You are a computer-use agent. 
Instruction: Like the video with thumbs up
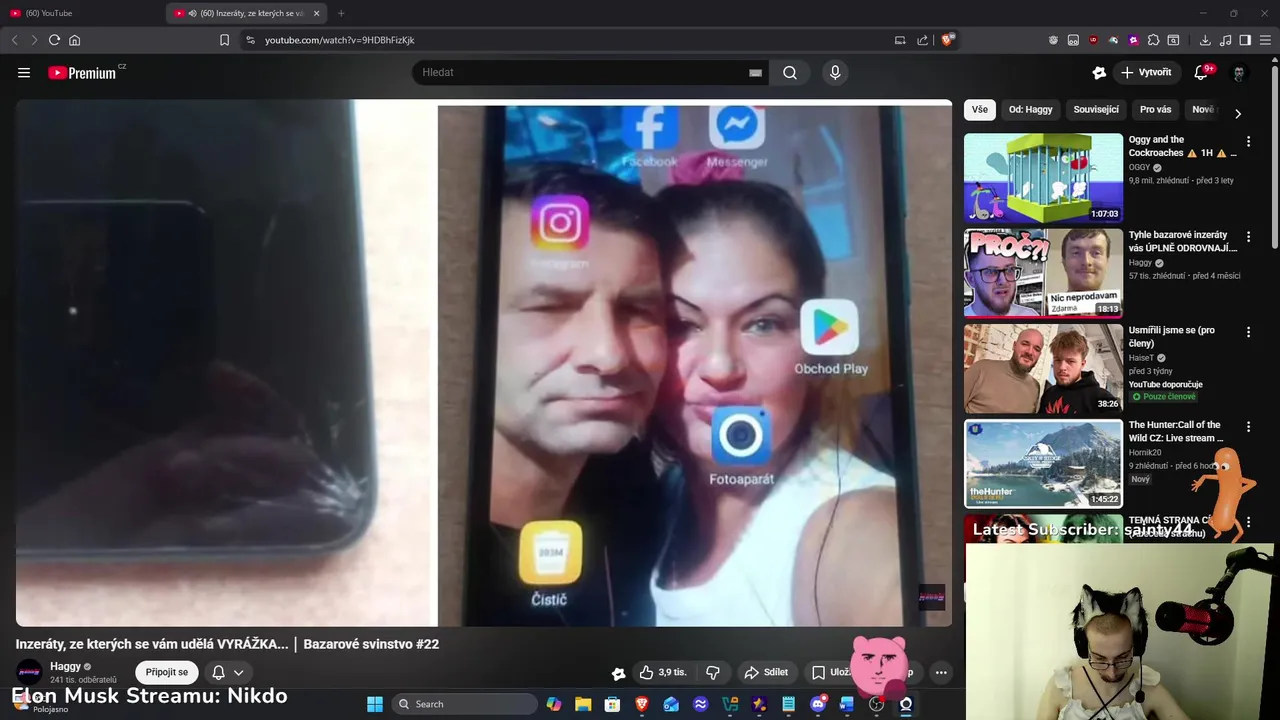(x=663, y=672)
